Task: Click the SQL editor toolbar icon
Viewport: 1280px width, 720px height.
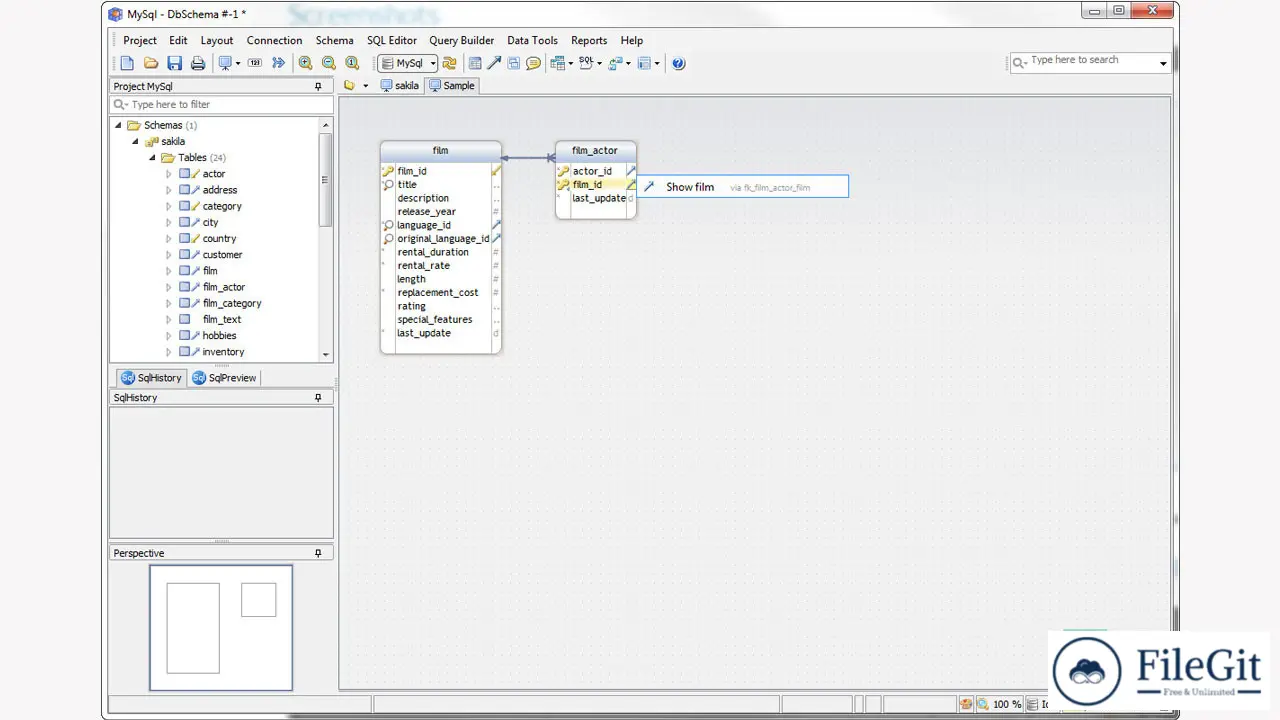Action: point(586,63)
